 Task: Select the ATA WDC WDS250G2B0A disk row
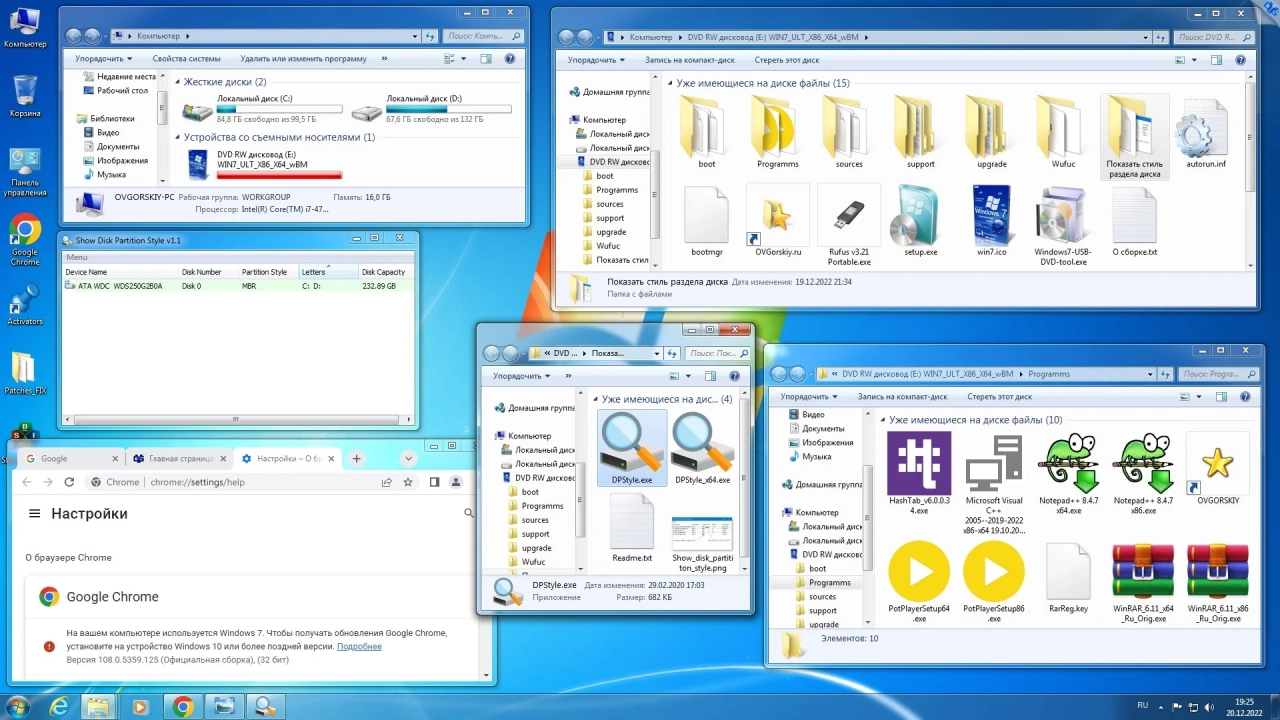[x=237, y=286]
